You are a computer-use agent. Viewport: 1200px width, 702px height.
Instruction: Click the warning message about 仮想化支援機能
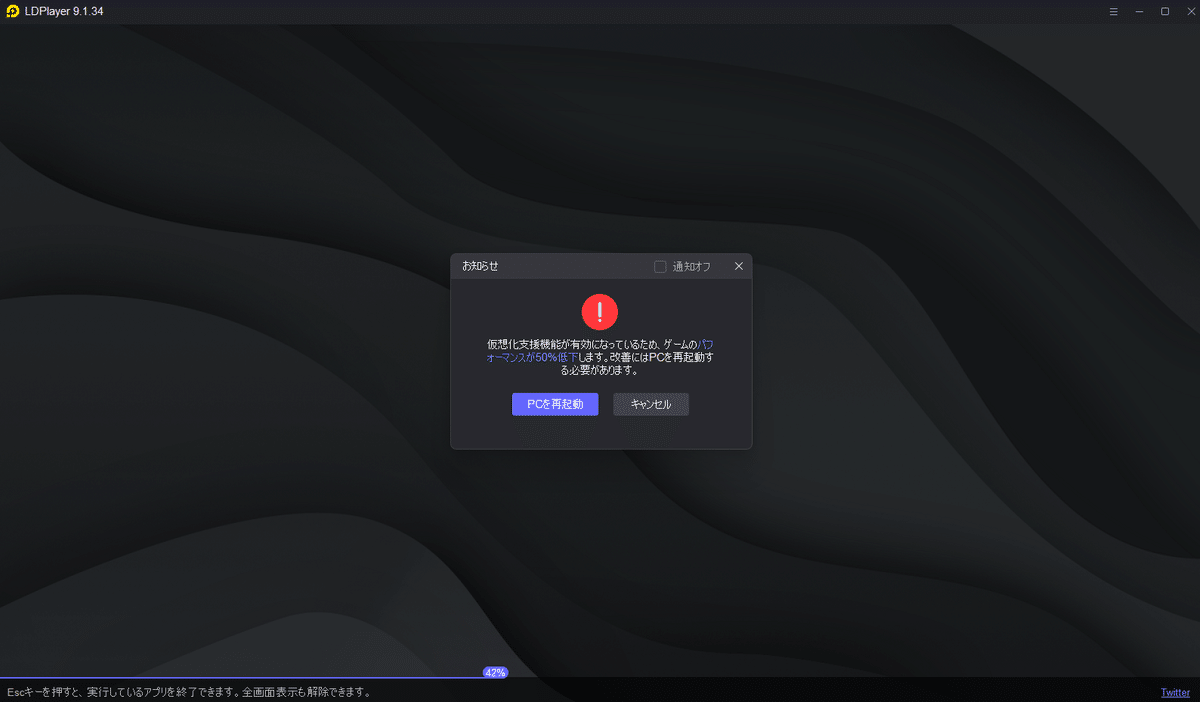click(x=600, y=356)
